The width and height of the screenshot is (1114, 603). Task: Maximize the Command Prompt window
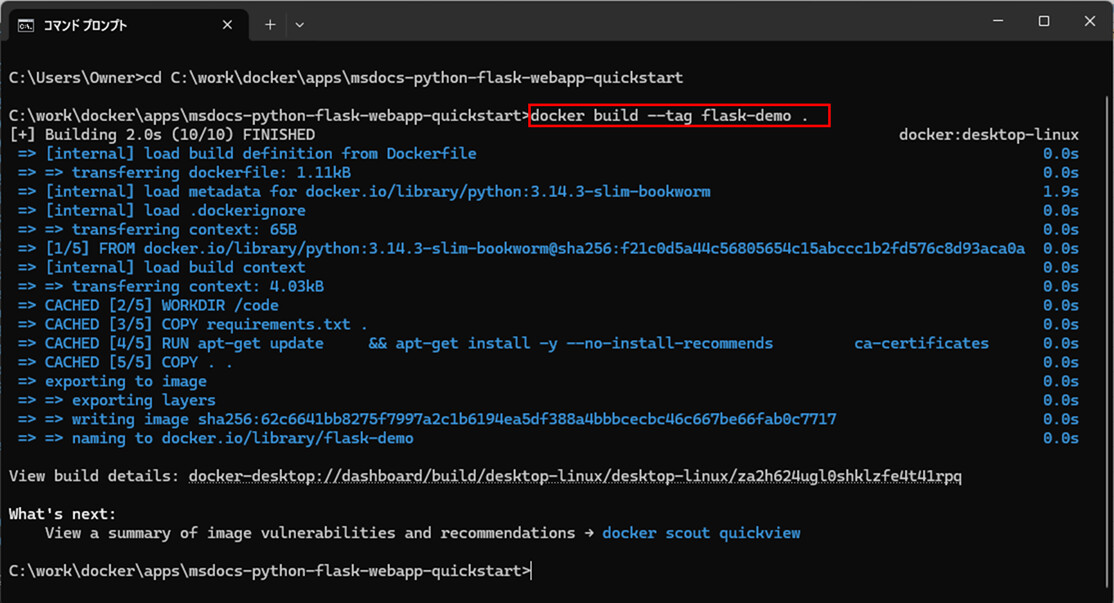1043,21
